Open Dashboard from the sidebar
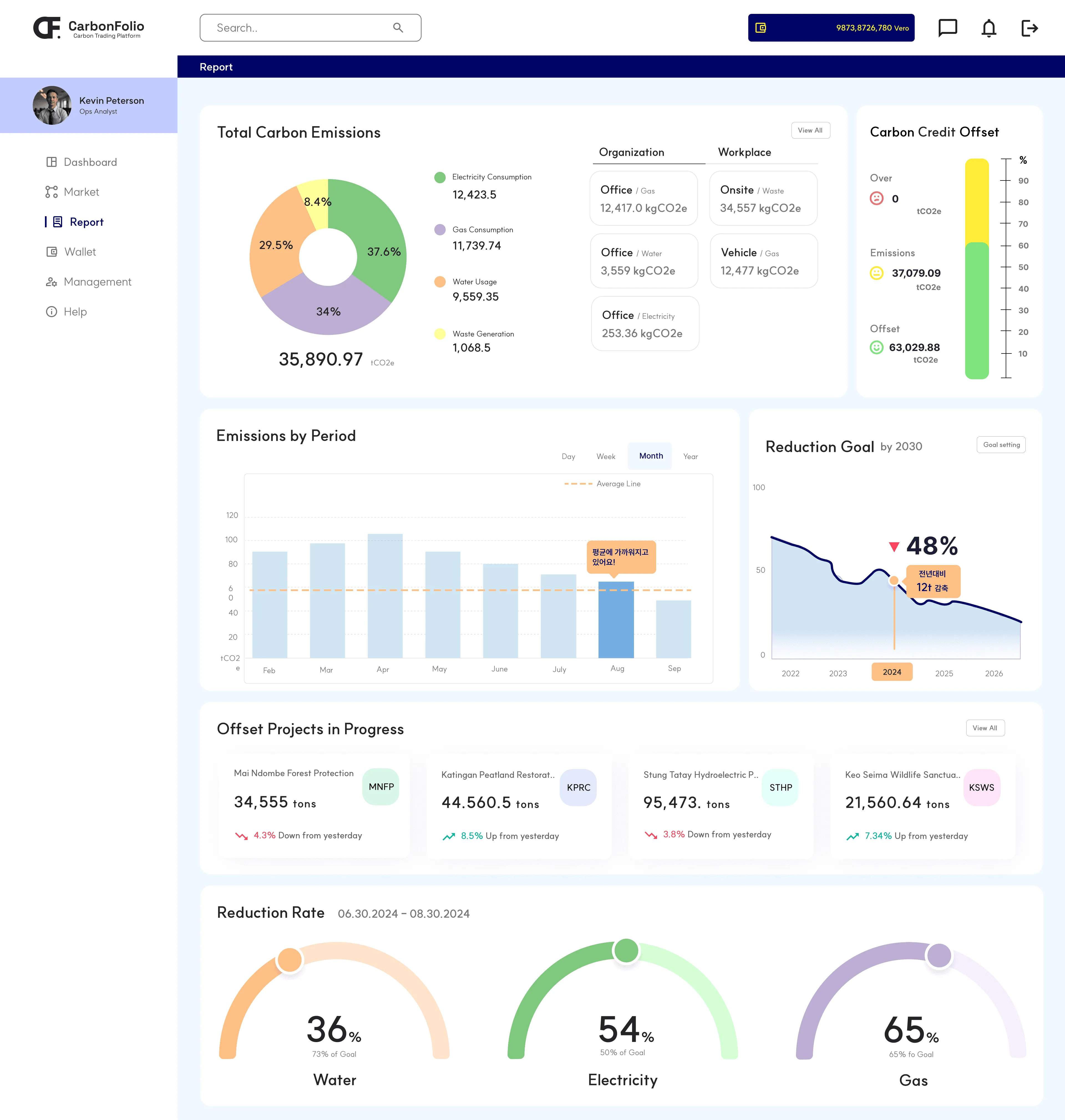This screenshot has width=1065, height=1120. tap(90, 162)
